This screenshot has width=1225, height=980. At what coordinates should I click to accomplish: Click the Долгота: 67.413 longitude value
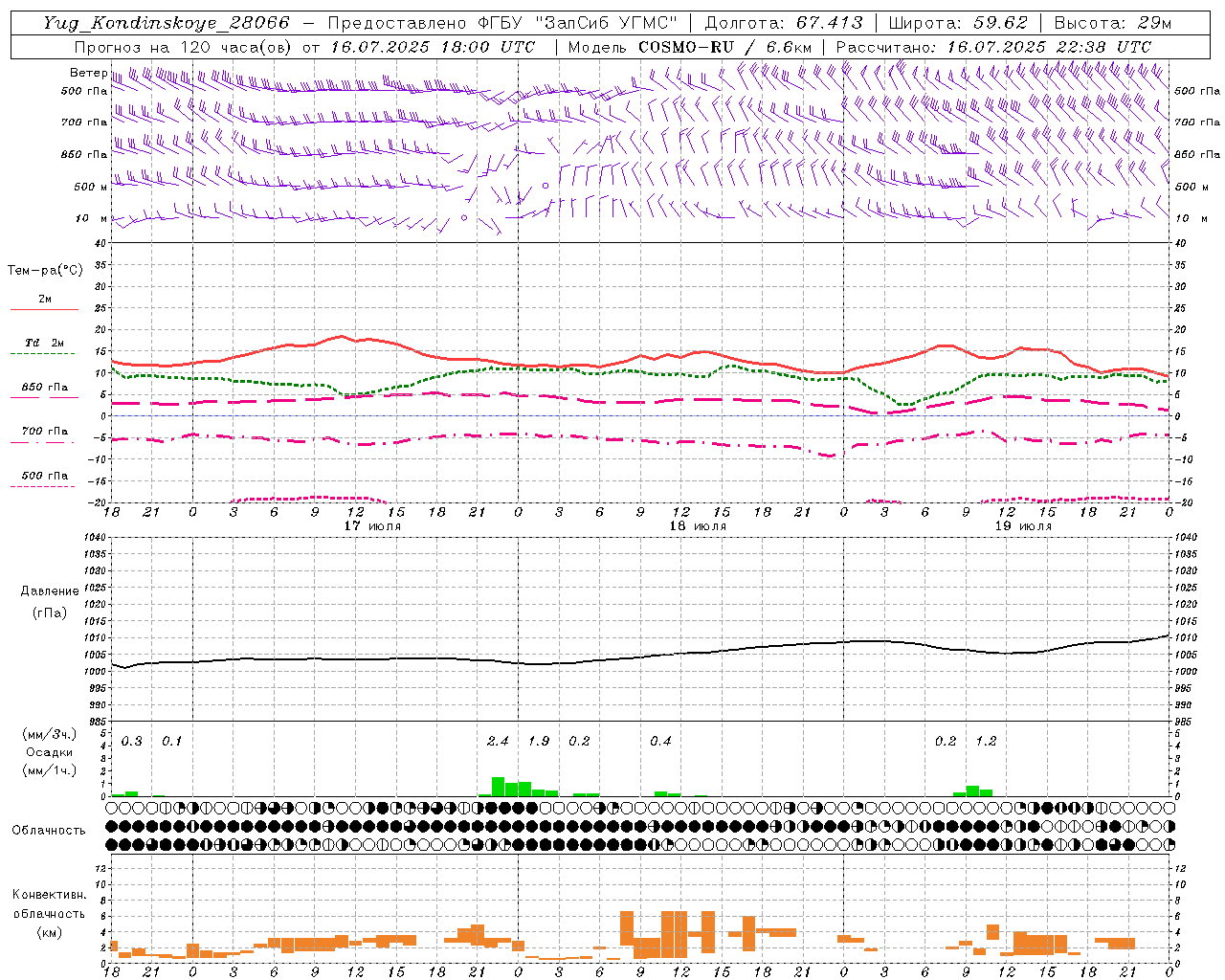(784, 23)
